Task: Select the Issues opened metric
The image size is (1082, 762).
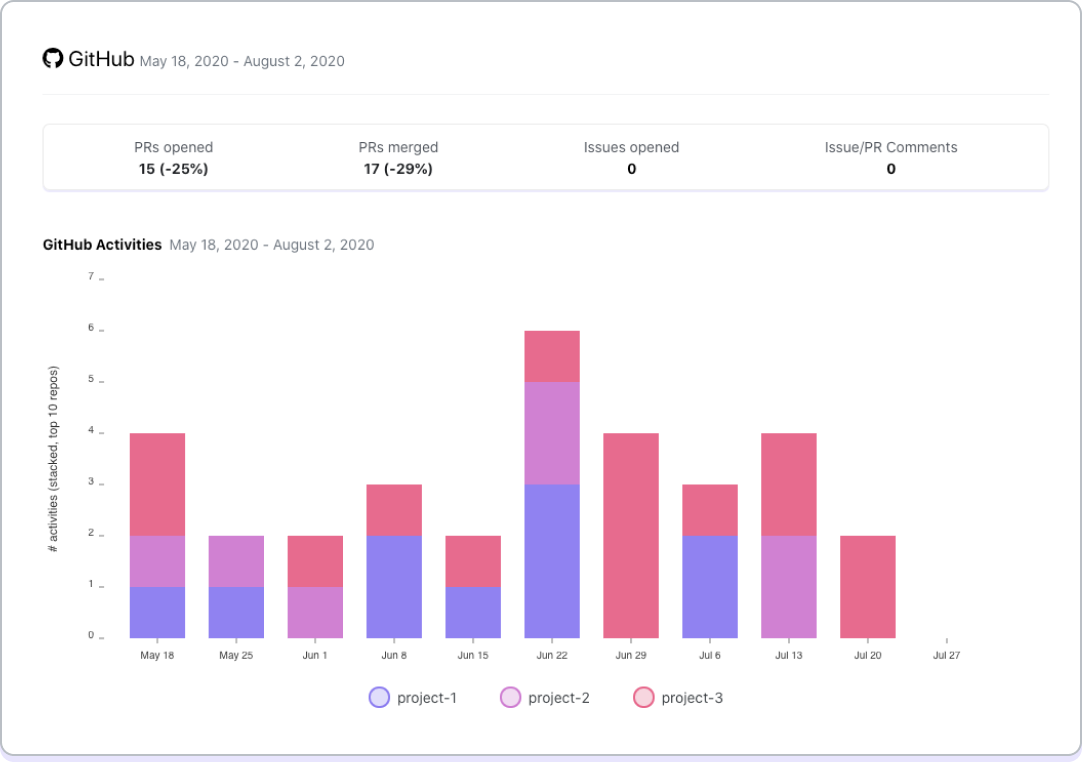Action: 631,158
